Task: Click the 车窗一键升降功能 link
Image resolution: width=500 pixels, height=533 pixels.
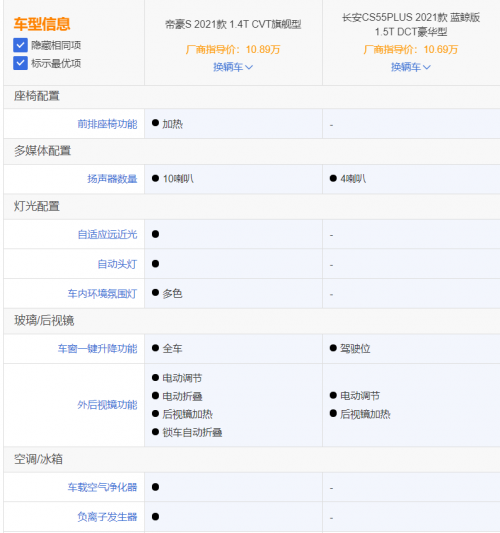Action: [x=97, y=348]
